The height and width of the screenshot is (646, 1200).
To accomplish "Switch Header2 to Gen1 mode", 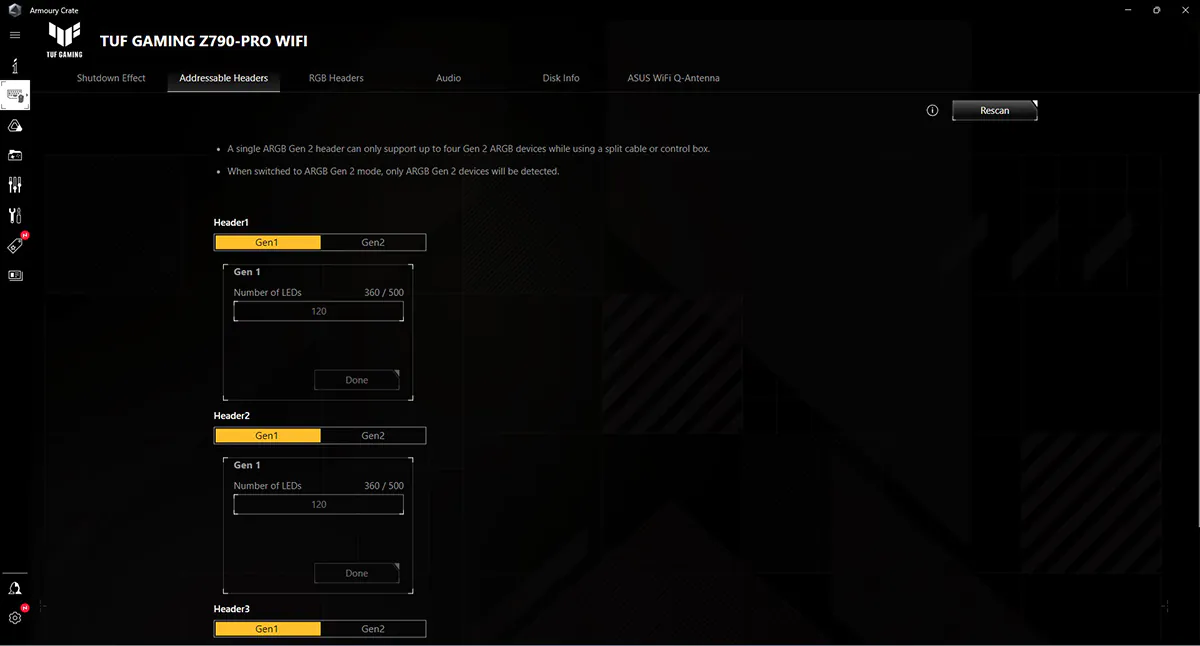I will [267, 435].
